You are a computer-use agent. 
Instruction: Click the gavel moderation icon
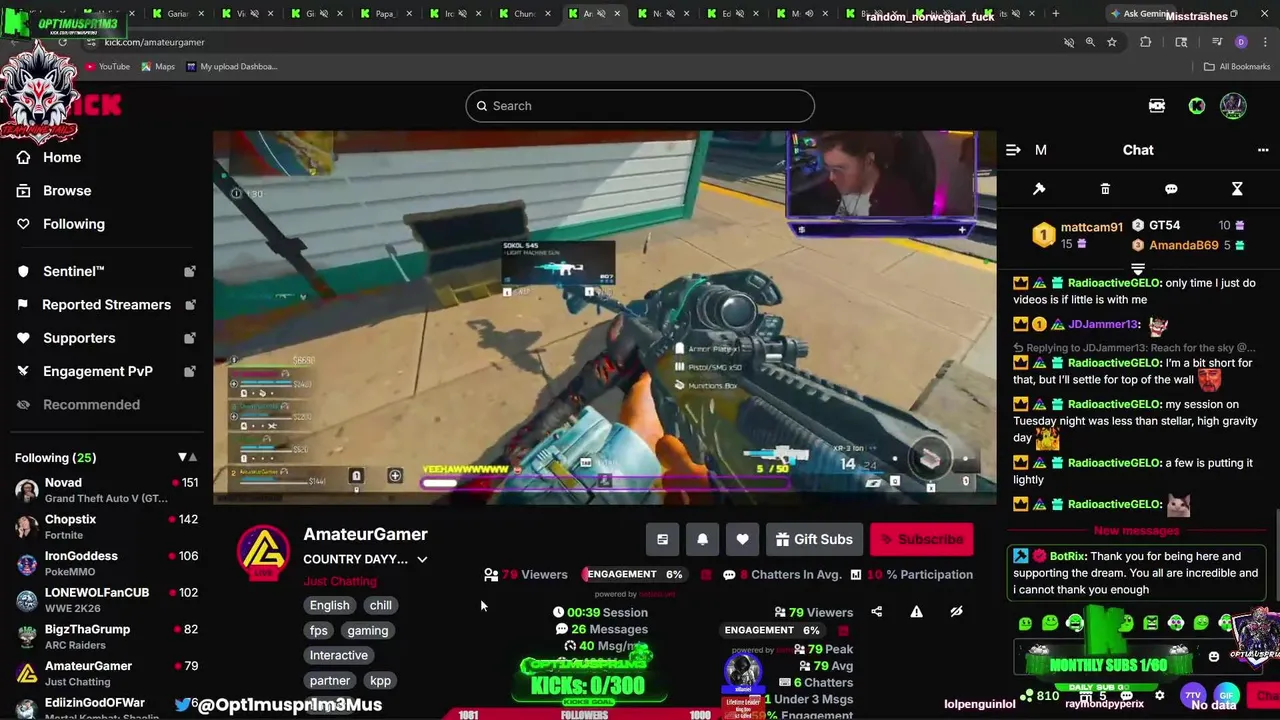tap(1039, 189)
